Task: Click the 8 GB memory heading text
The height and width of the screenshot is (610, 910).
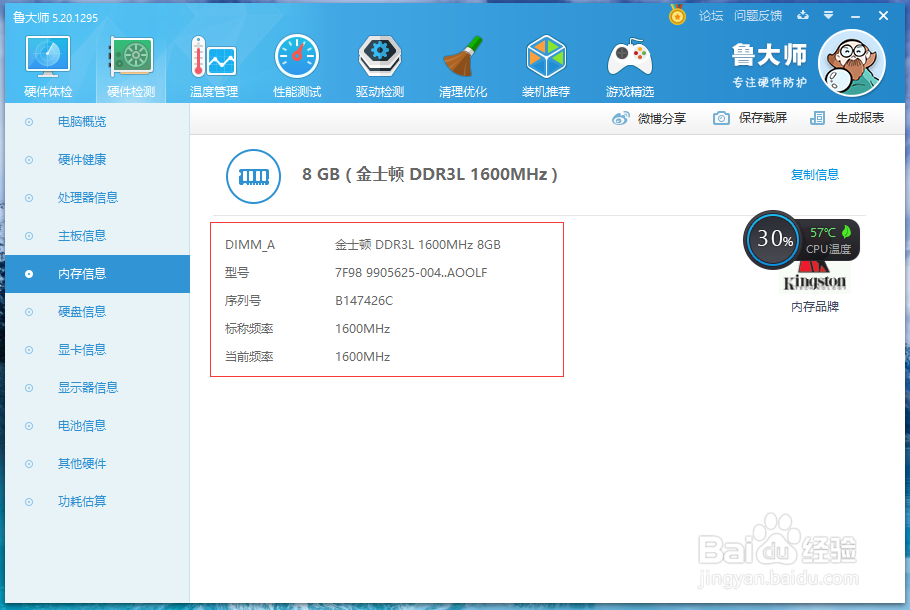Action: (x=429, y=174)
